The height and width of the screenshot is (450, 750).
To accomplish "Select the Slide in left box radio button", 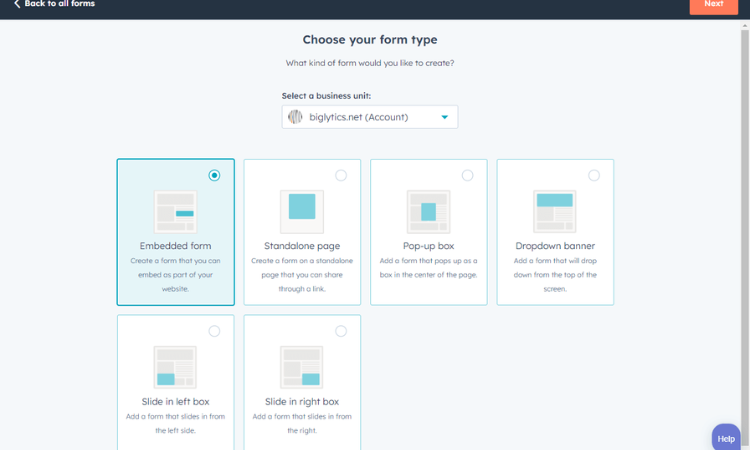I will [214, 331].
